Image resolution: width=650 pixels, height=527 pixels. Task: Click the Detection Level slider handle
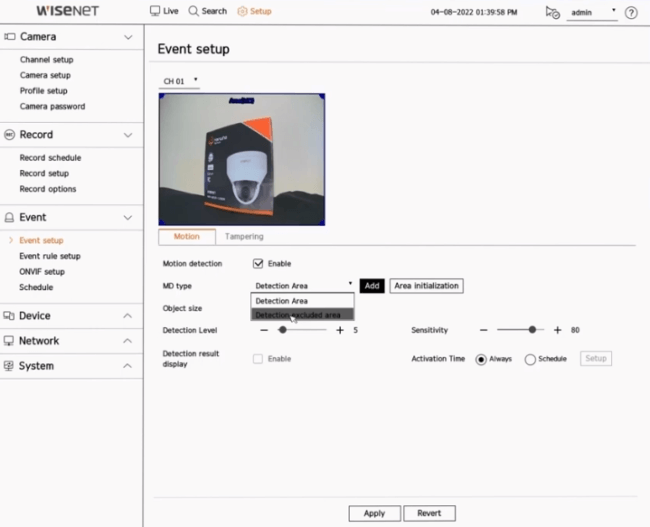point(283,330)
